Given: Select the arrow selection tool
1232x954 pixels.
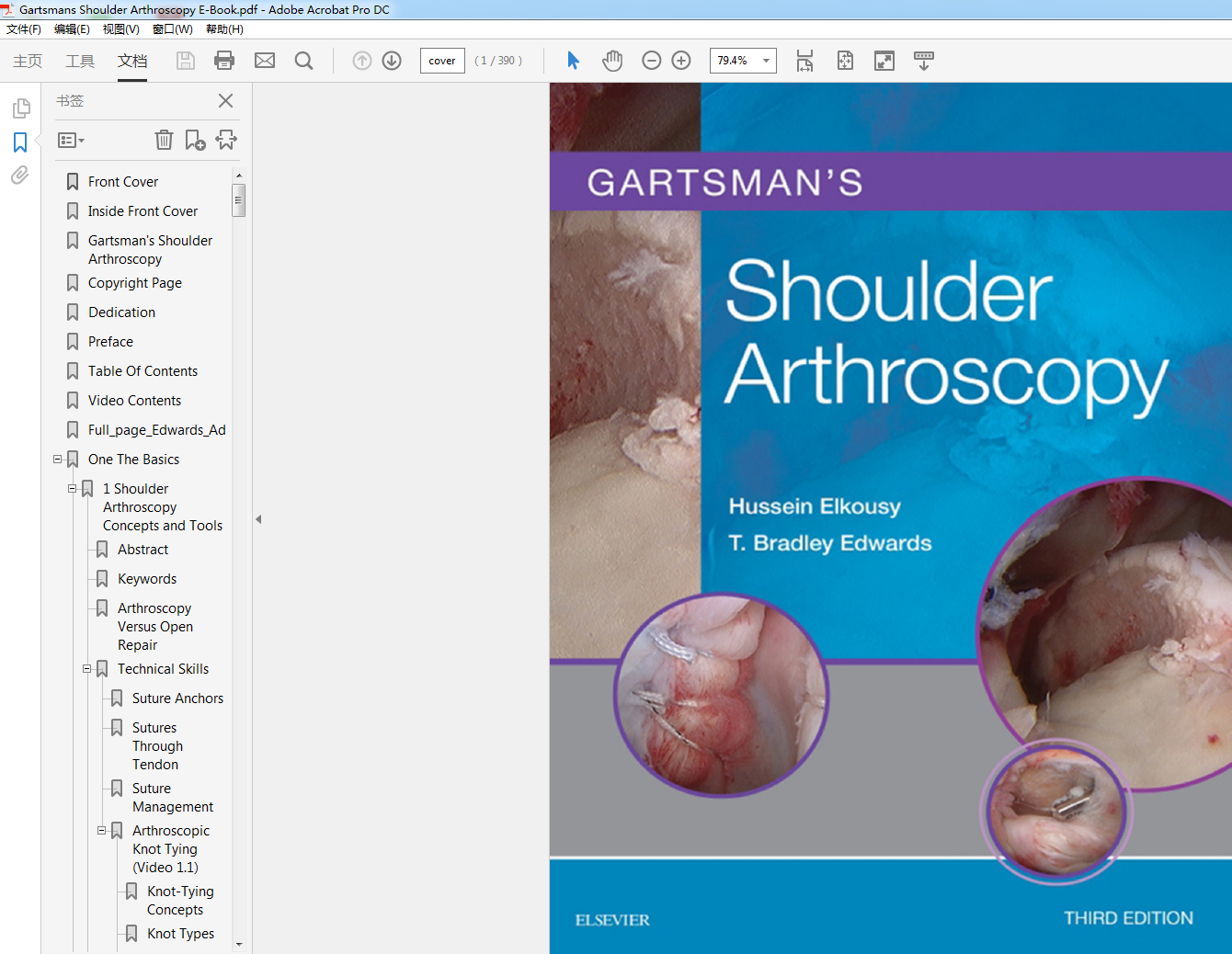Looking at the screenshot, I should [574, 61].
